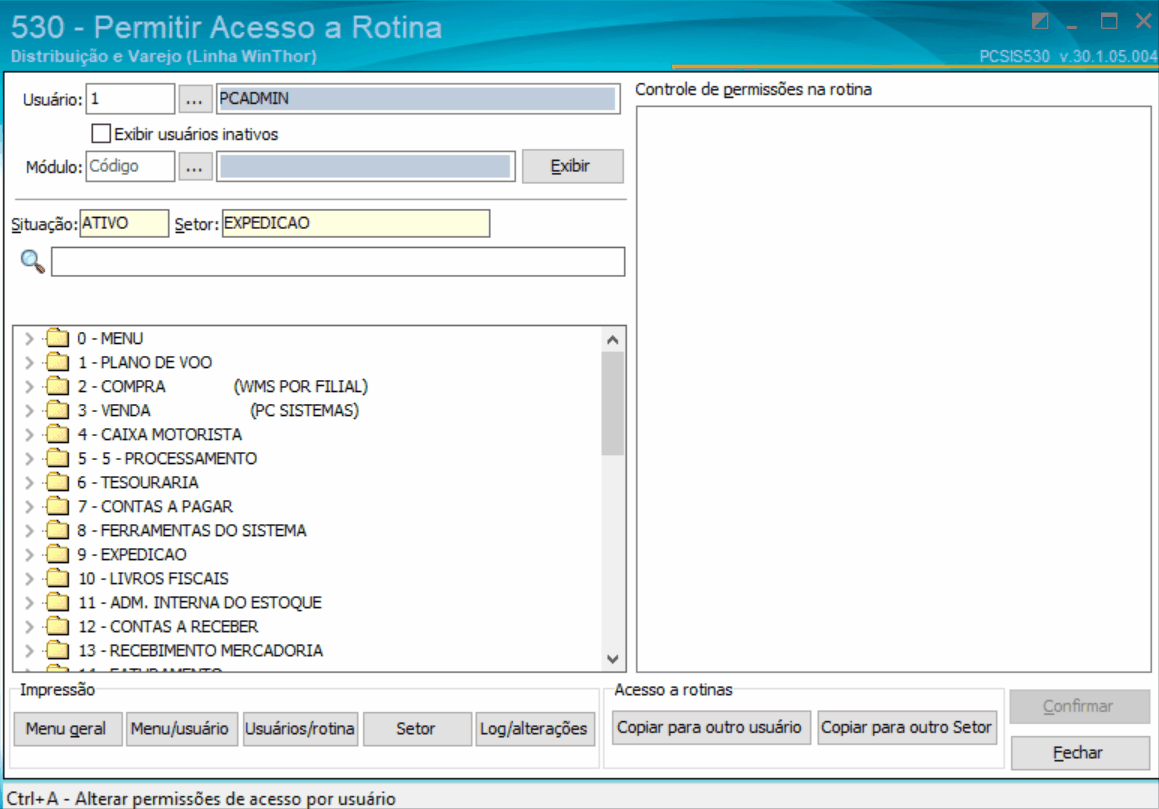Select the 4 - CAIXA MOTORISTA folder icon
1159x809 pixels.
pos(58,434)
